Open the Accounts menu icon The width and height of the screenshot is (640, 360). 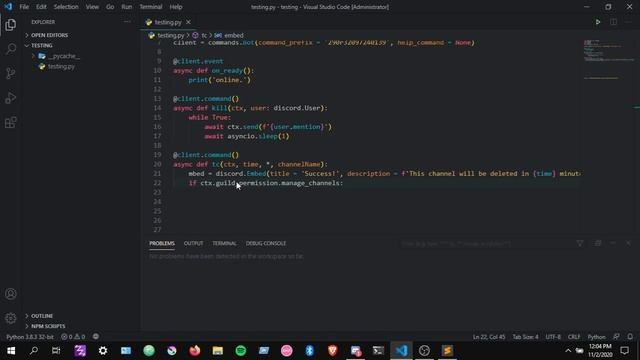point(11,294)
